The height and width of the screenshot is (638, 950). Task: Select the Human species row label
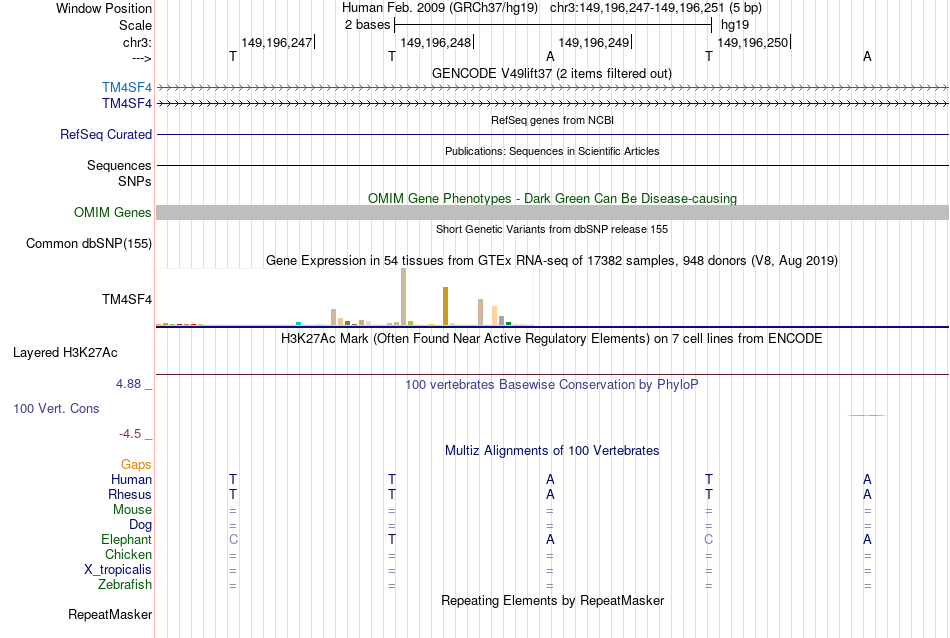point(131,480)
